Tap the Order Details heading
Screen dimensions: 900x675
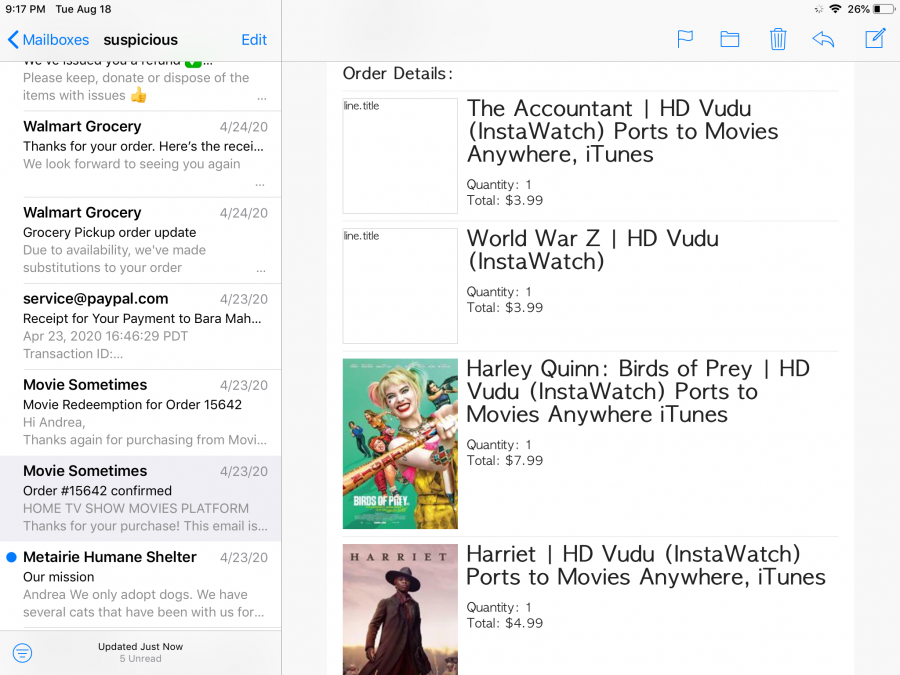[398, 73]
